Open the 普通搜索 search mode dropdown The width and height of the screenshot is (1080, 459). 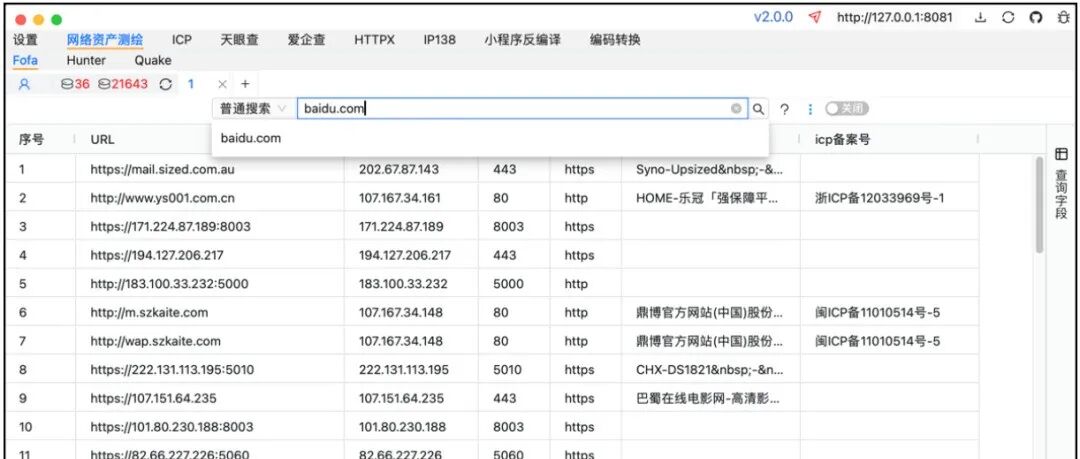[x=253, y=108]
